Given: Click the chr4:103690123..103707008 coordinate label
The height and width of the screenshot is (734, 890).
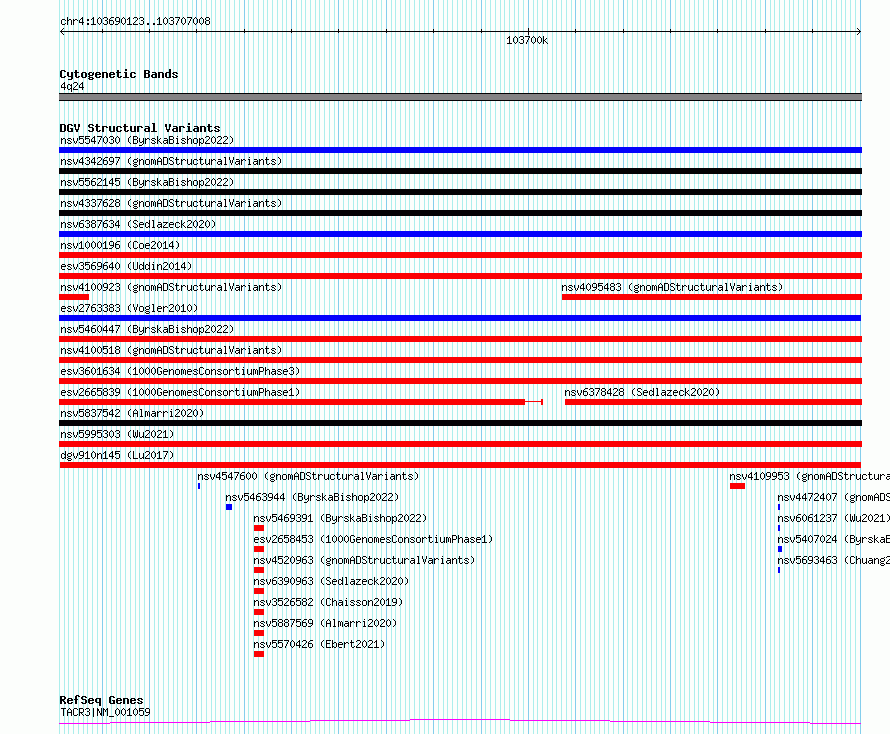Looking at the screenshot, I should 135,21.
